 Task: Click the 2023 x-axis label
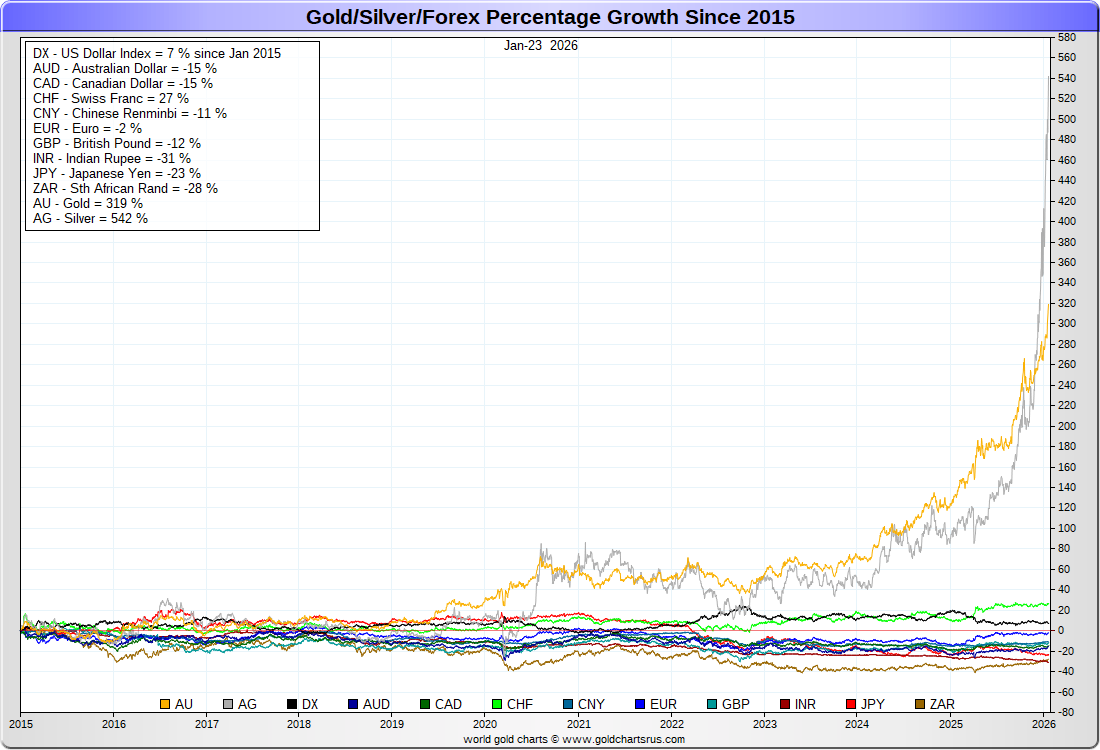[x=765, y=724]
